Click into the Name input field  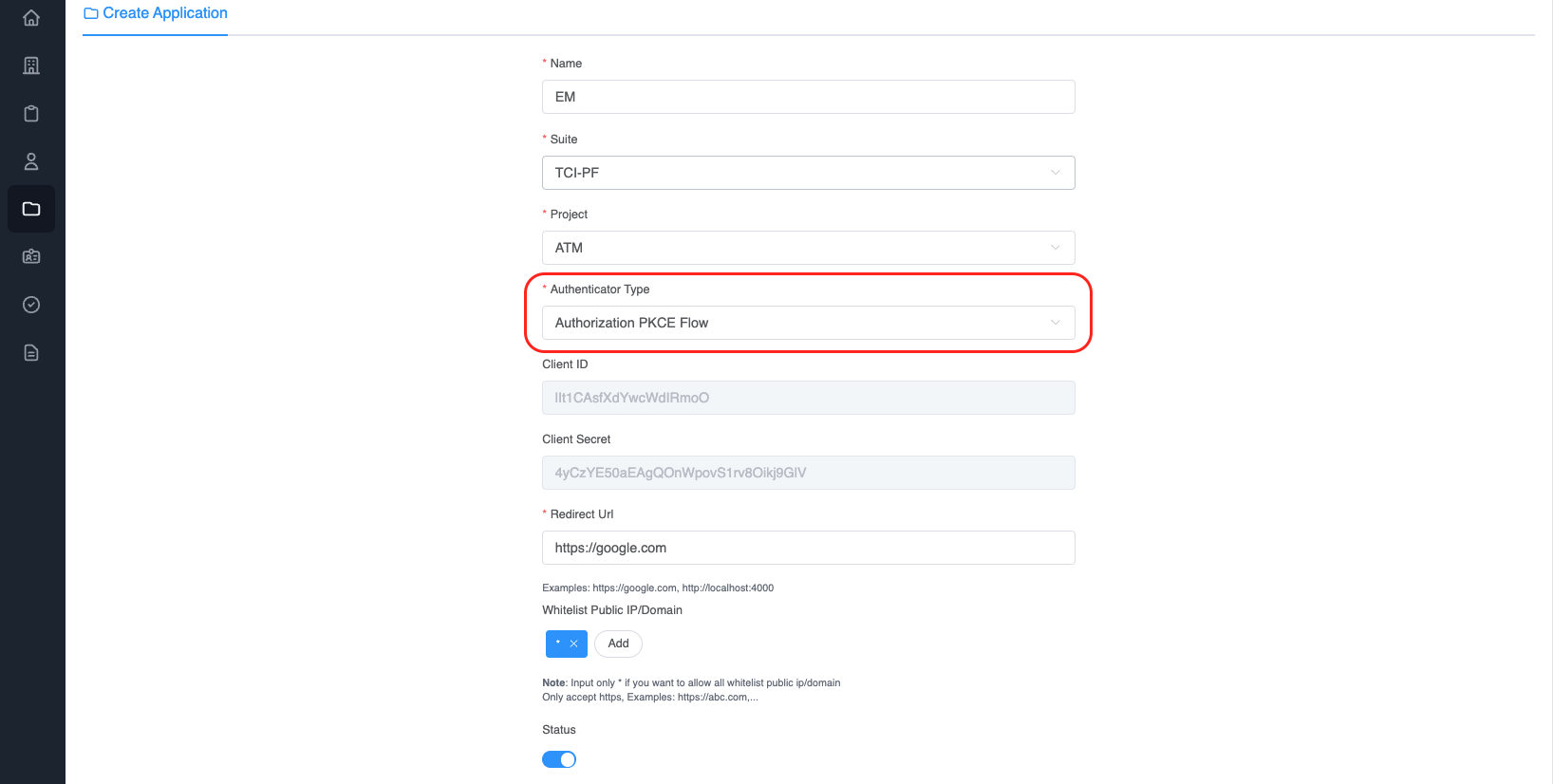[808, 97]
